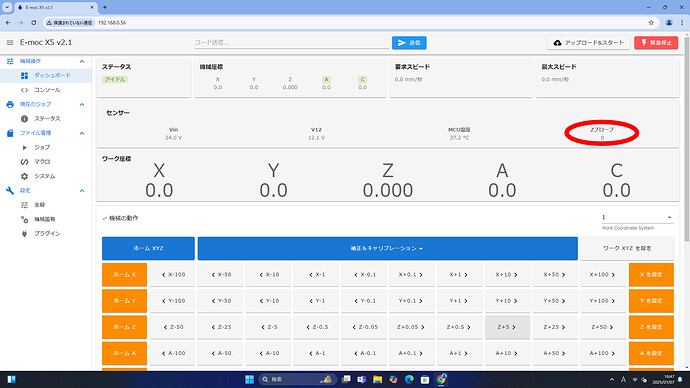Click the orange Home Y button

[x=125, y=301]
